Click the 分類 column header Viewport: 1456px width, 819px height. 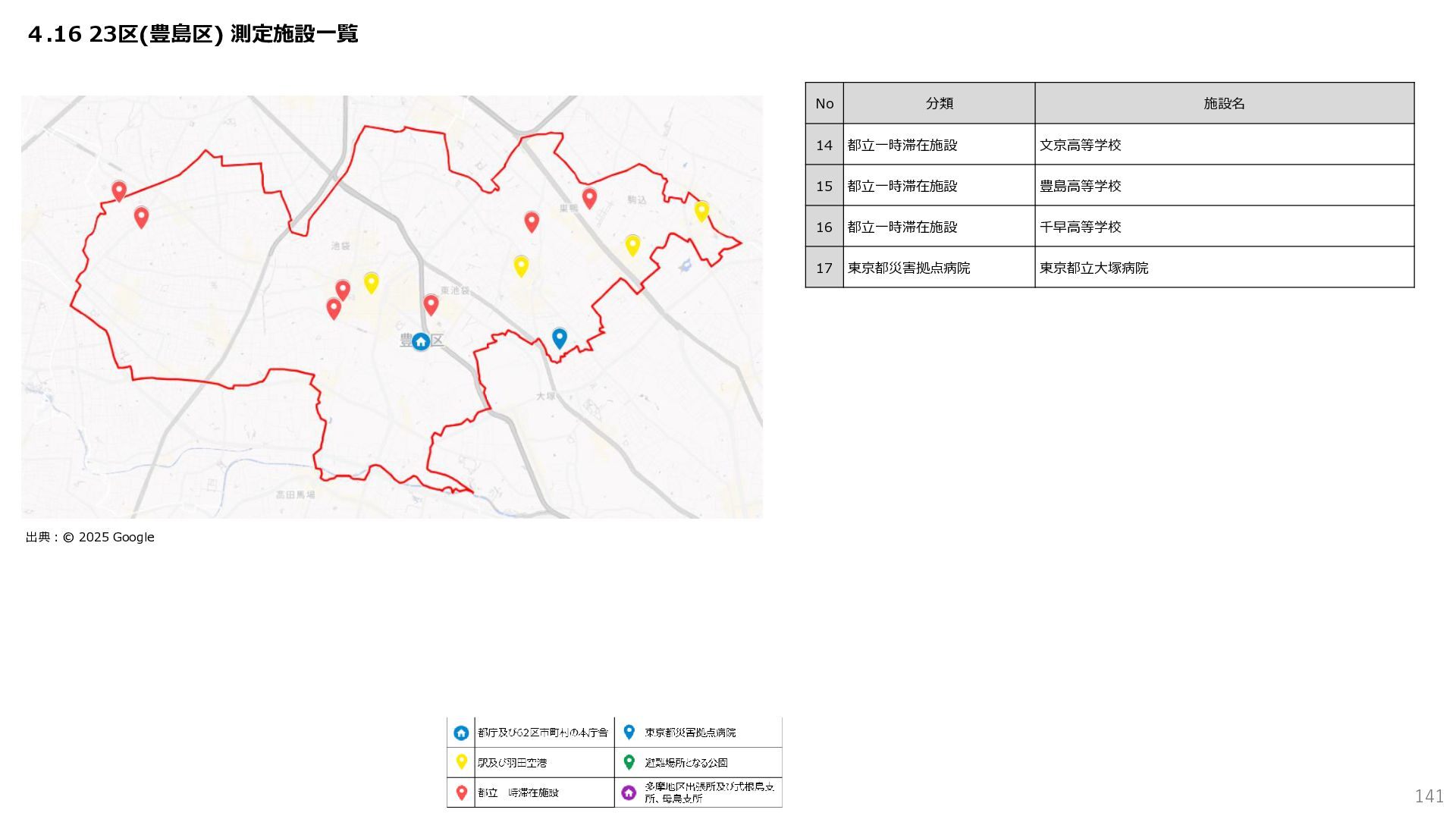pos(939,103)
